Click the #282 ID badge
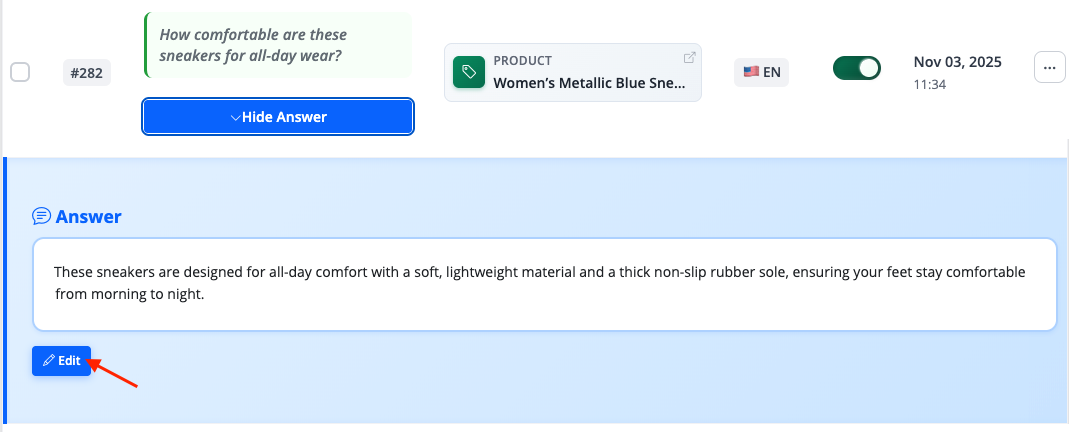 point(87,72)
